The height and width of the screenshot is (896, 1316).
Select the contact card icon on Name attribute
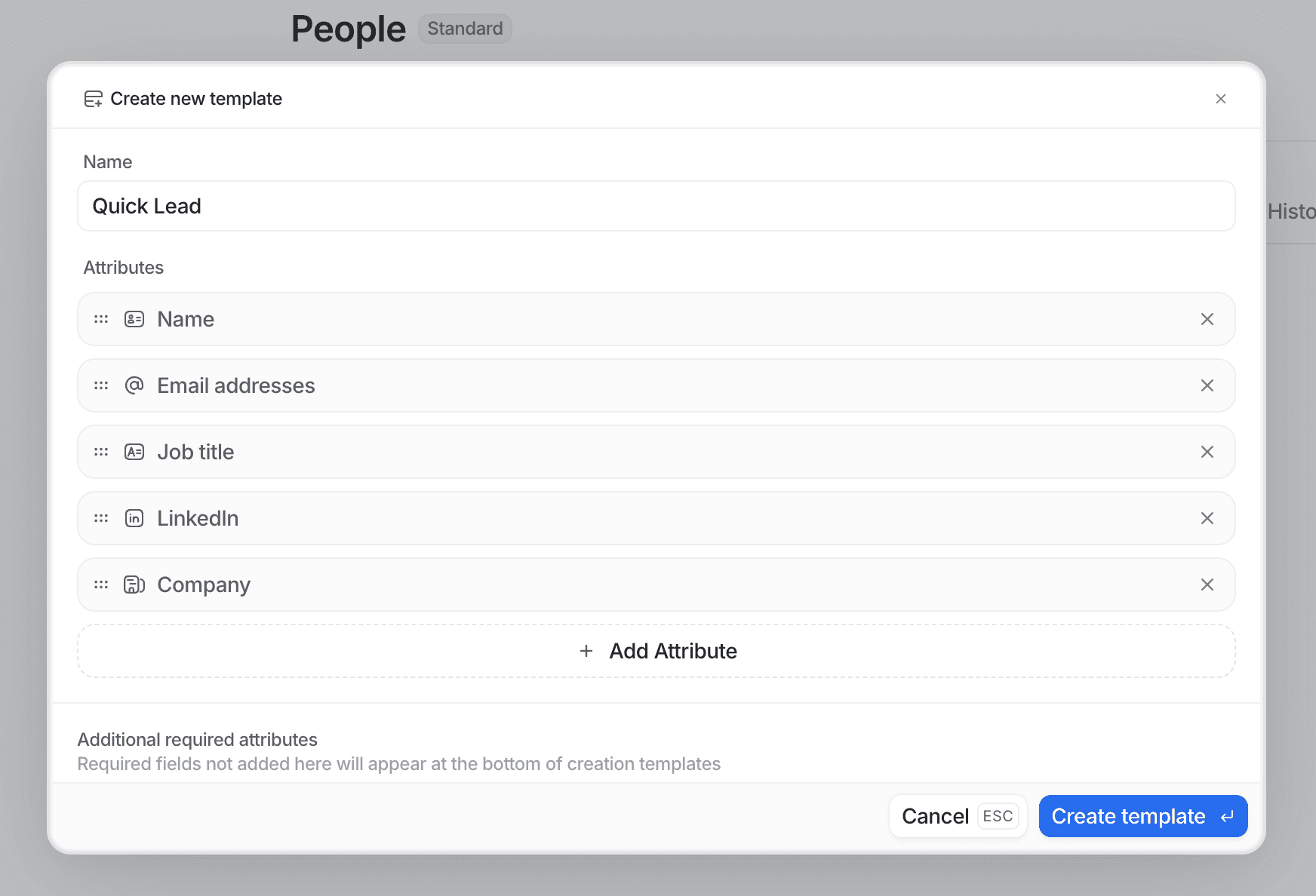point(134,319)
